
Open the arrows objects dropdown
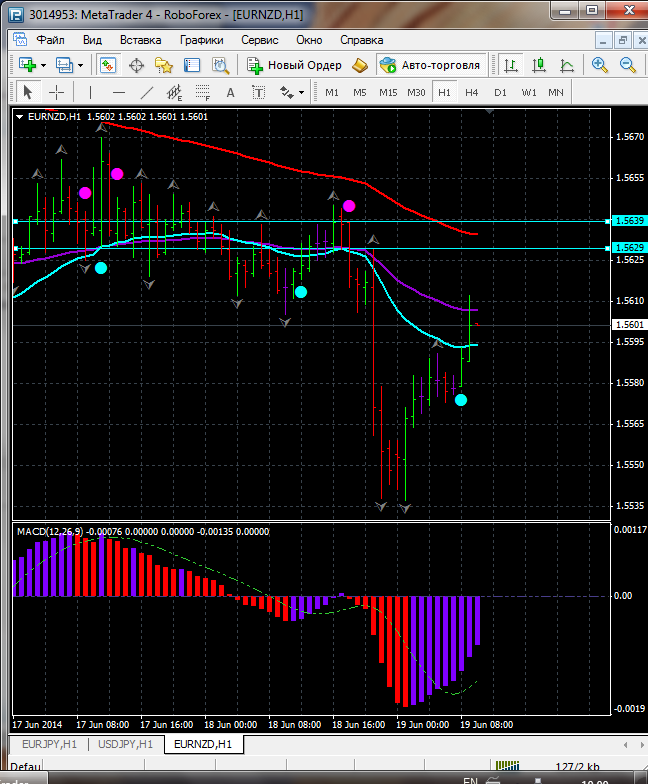pyautogui.click(x=293, y=92)
